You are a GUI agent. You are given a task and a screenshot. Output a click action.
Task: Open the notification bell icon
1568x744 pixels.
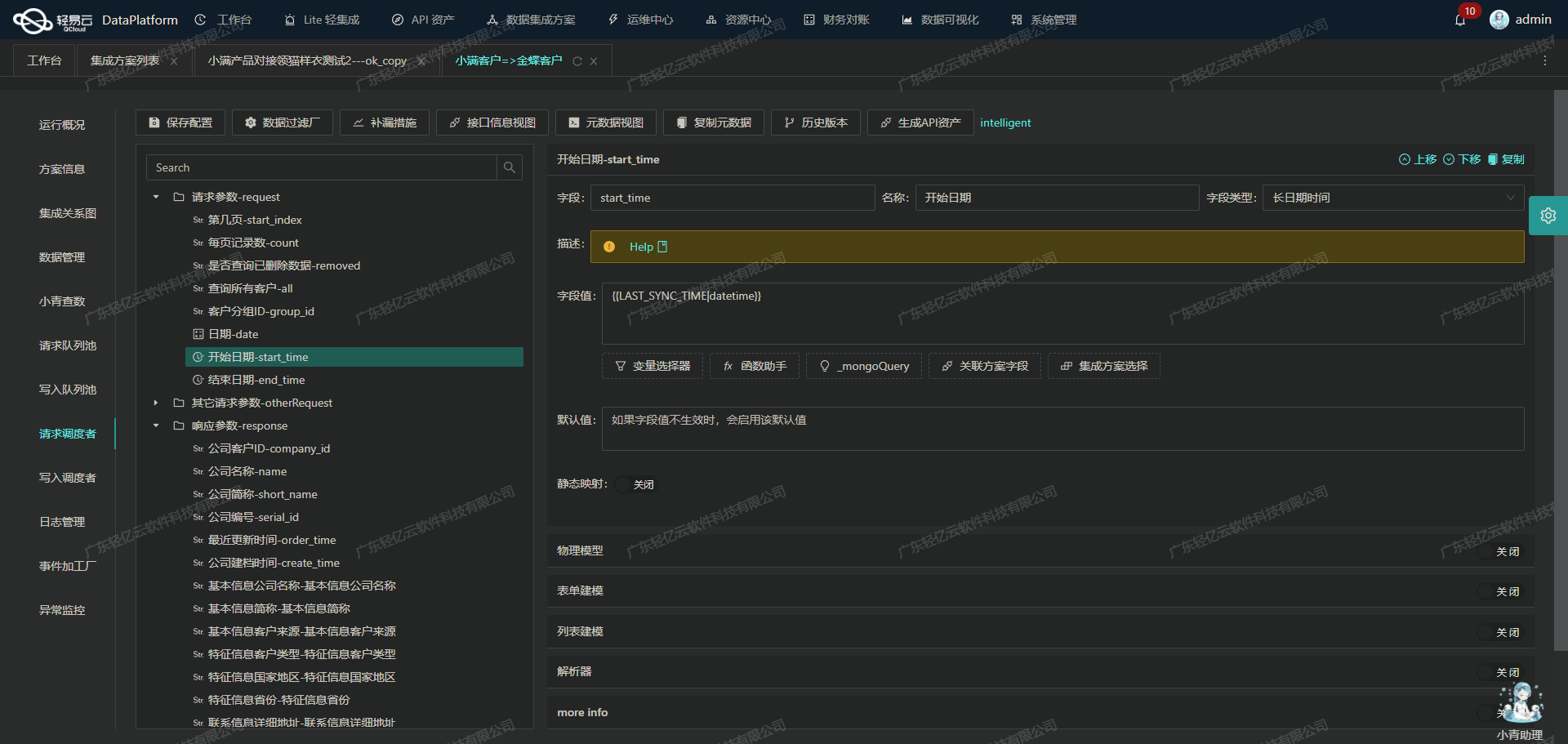click(1460, 20)
